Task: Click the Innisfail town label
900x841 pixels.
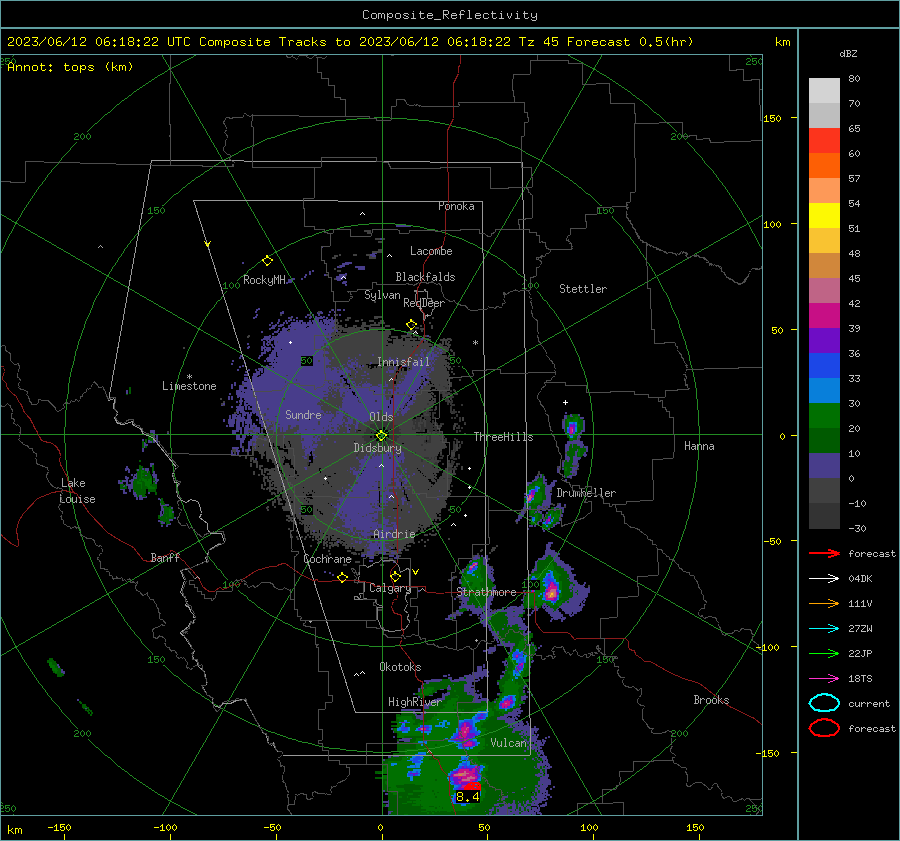Action: tap(403, 362)
